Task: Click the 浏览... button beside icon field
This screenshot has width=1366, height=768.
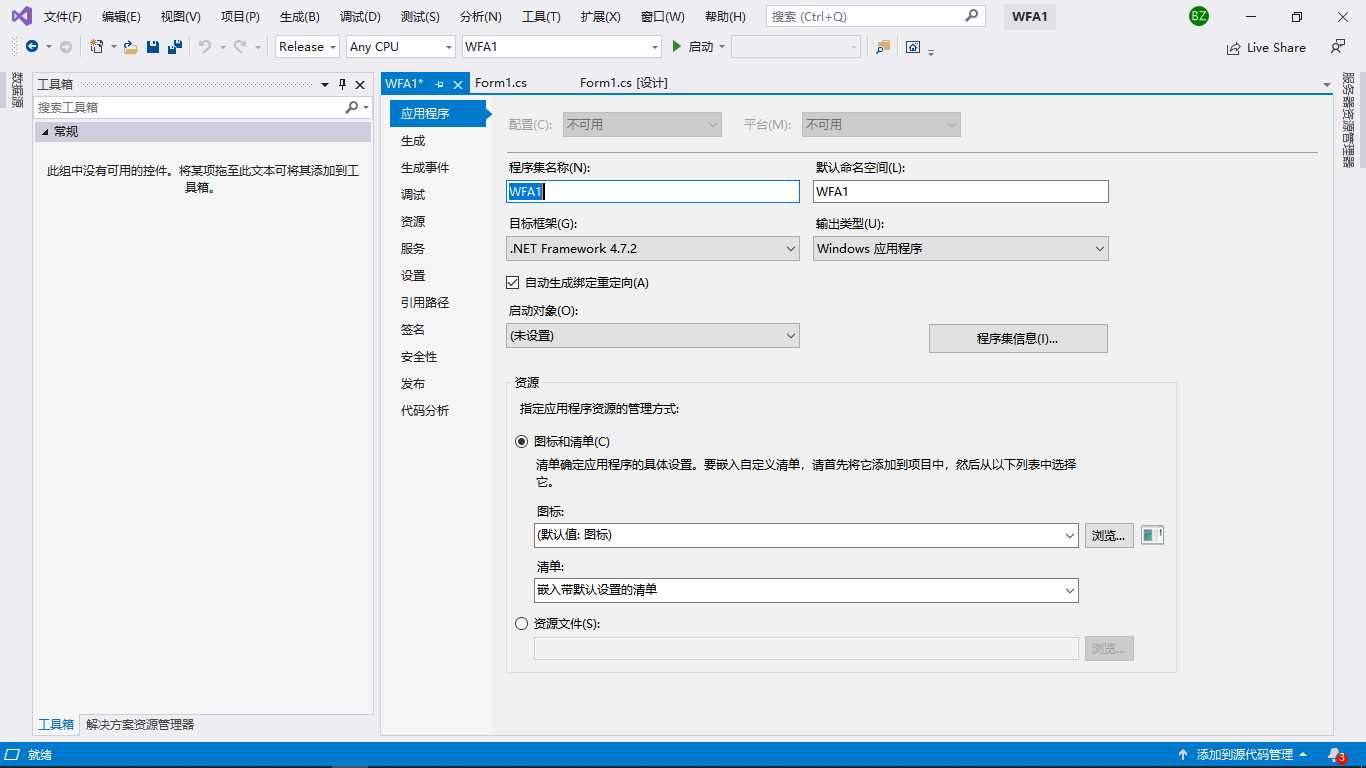Action: pos(1109,536)
